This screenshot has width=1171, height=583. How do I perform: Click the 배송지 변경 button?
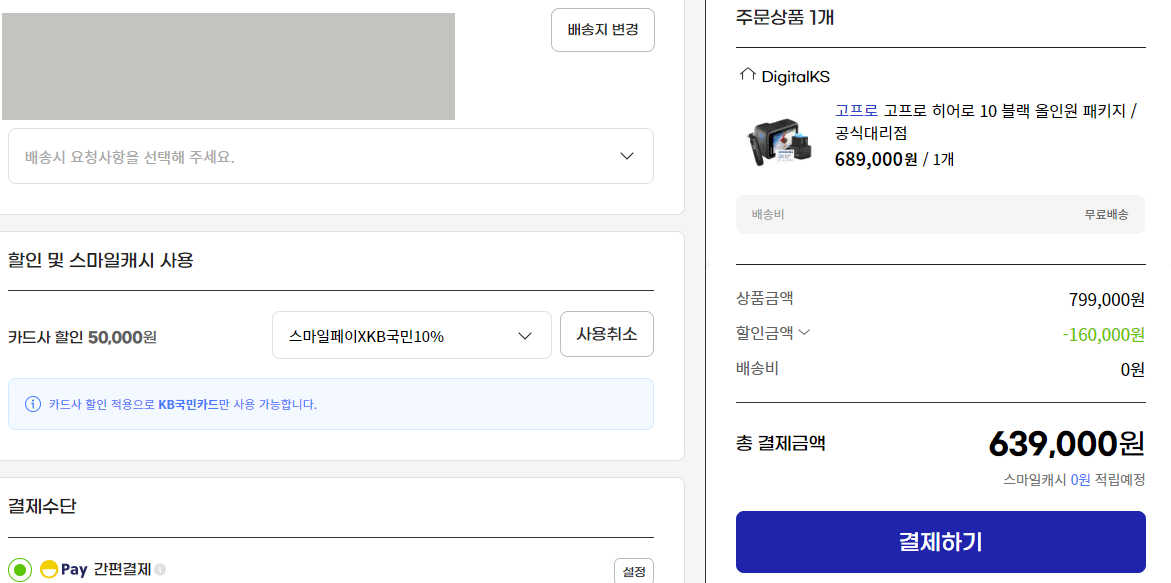603,30
